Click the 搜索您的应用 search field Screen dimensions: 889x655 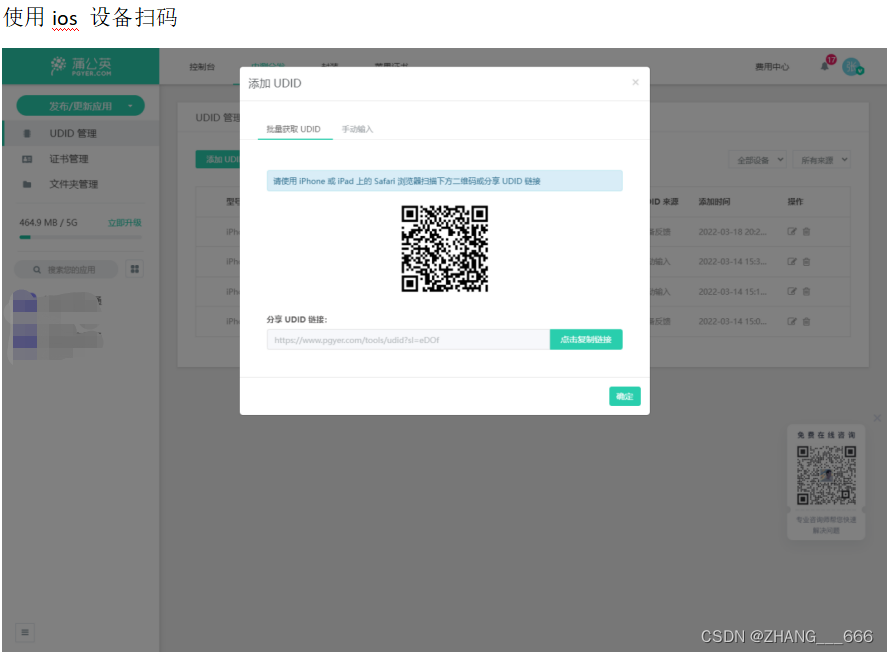click(66, 270)
